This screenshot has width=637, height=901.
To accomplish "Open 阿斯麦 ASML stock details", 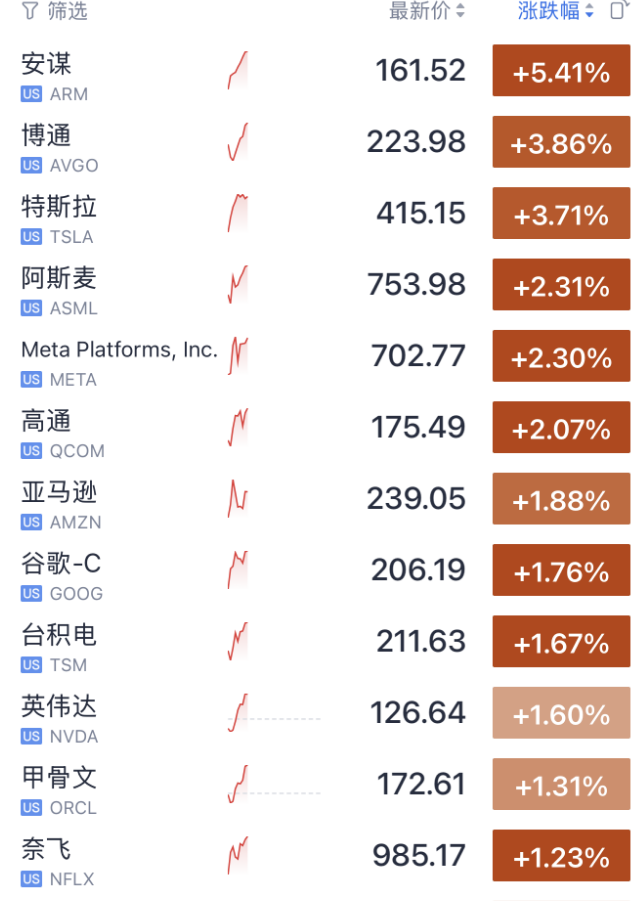I will tap(318, 284).
